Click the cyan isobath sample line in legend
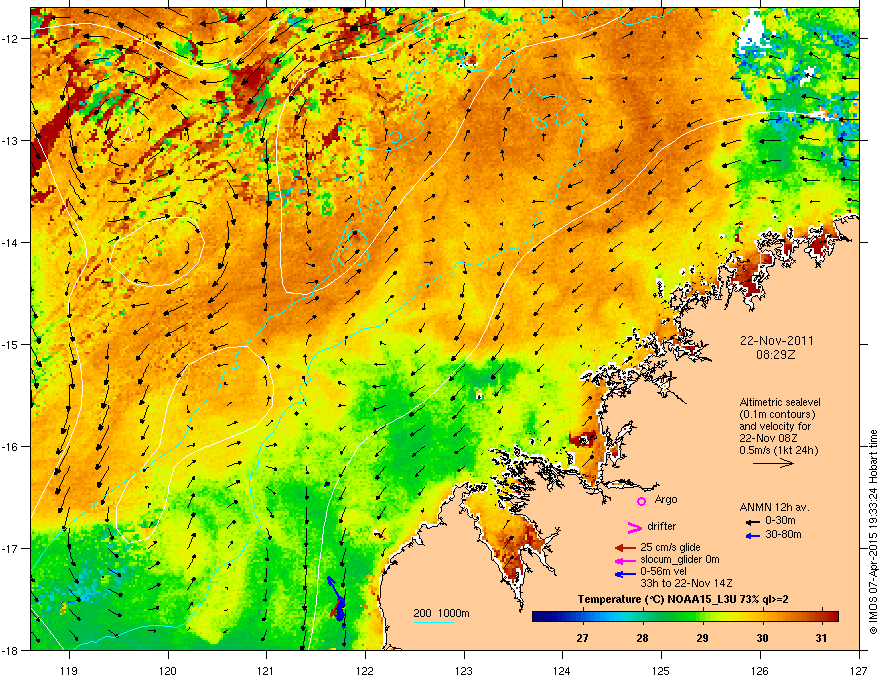880x680 pixels. tap(433, 622)
